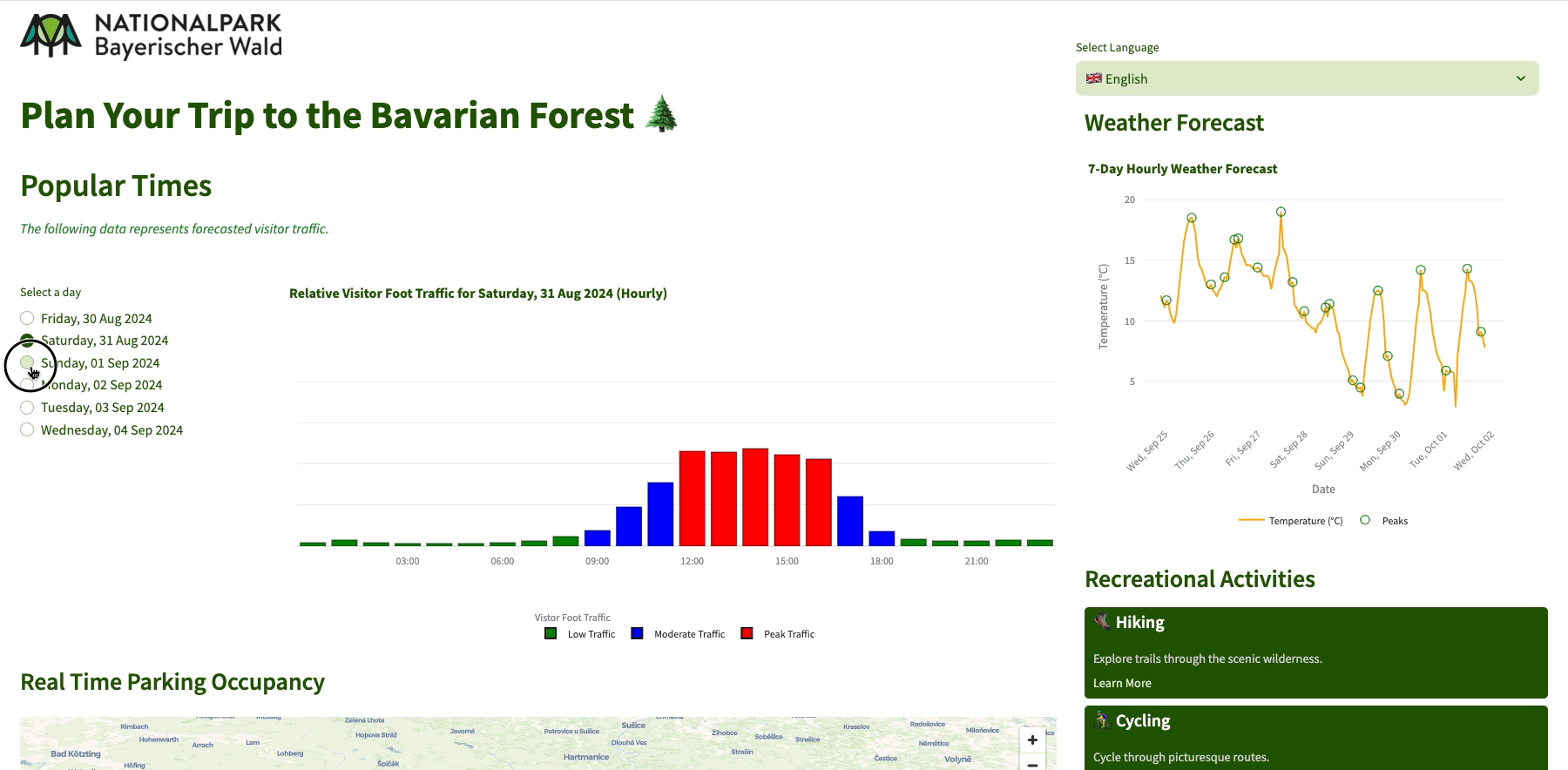Image resolution: width=1568 pixels, height=770 pixels.
Task: Click the Cycling rider icon
Action: tap(1102, 719)
